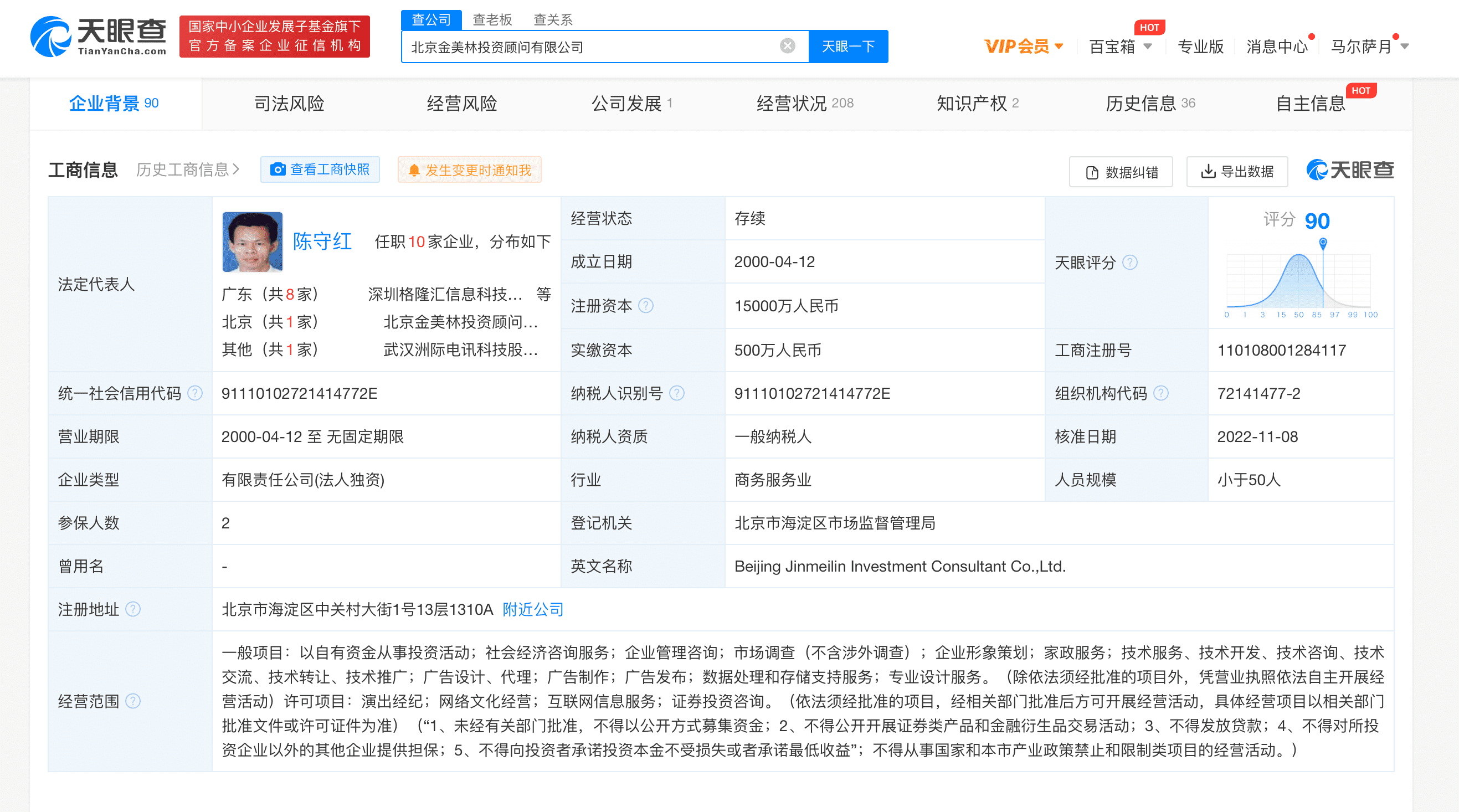The width and height of the screenshot is (1459, 812).
Task: Select English name Beijing Jinmeilin Investment Consultant
Action: coord(900,566)
